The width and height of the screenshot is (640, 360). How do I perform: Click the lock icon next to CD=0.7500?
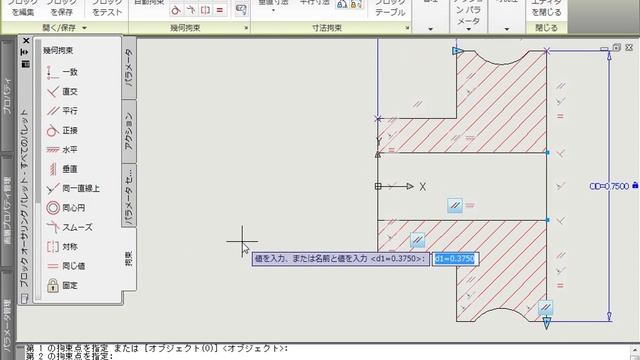635,185
